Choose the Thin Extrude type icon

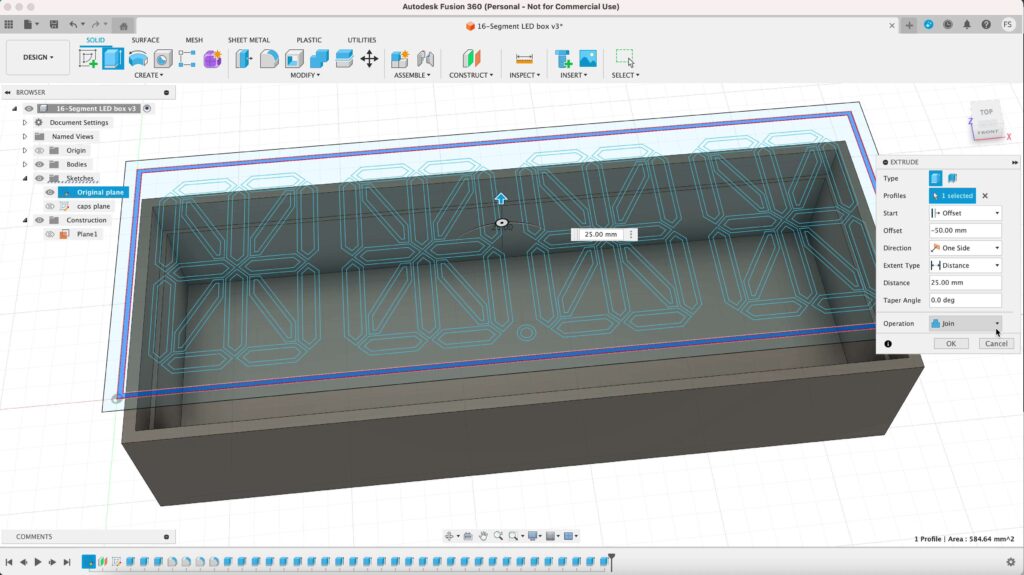pos(952,178)
